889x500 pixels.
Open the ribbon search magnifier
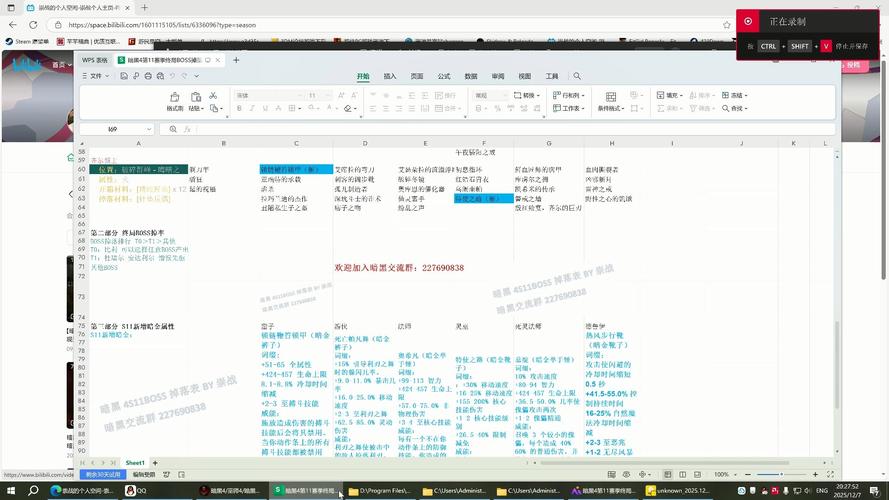[x=577, y=76]
